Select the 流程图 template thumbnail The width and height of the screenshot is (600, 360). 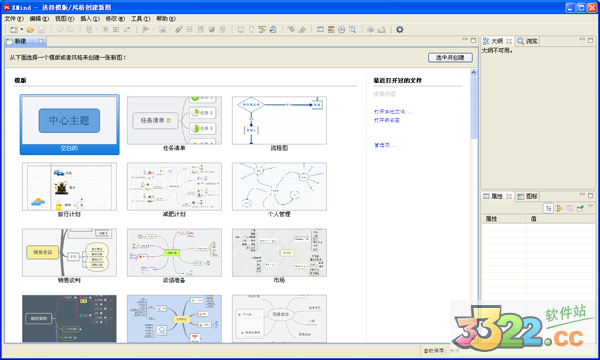coord(279,121)
